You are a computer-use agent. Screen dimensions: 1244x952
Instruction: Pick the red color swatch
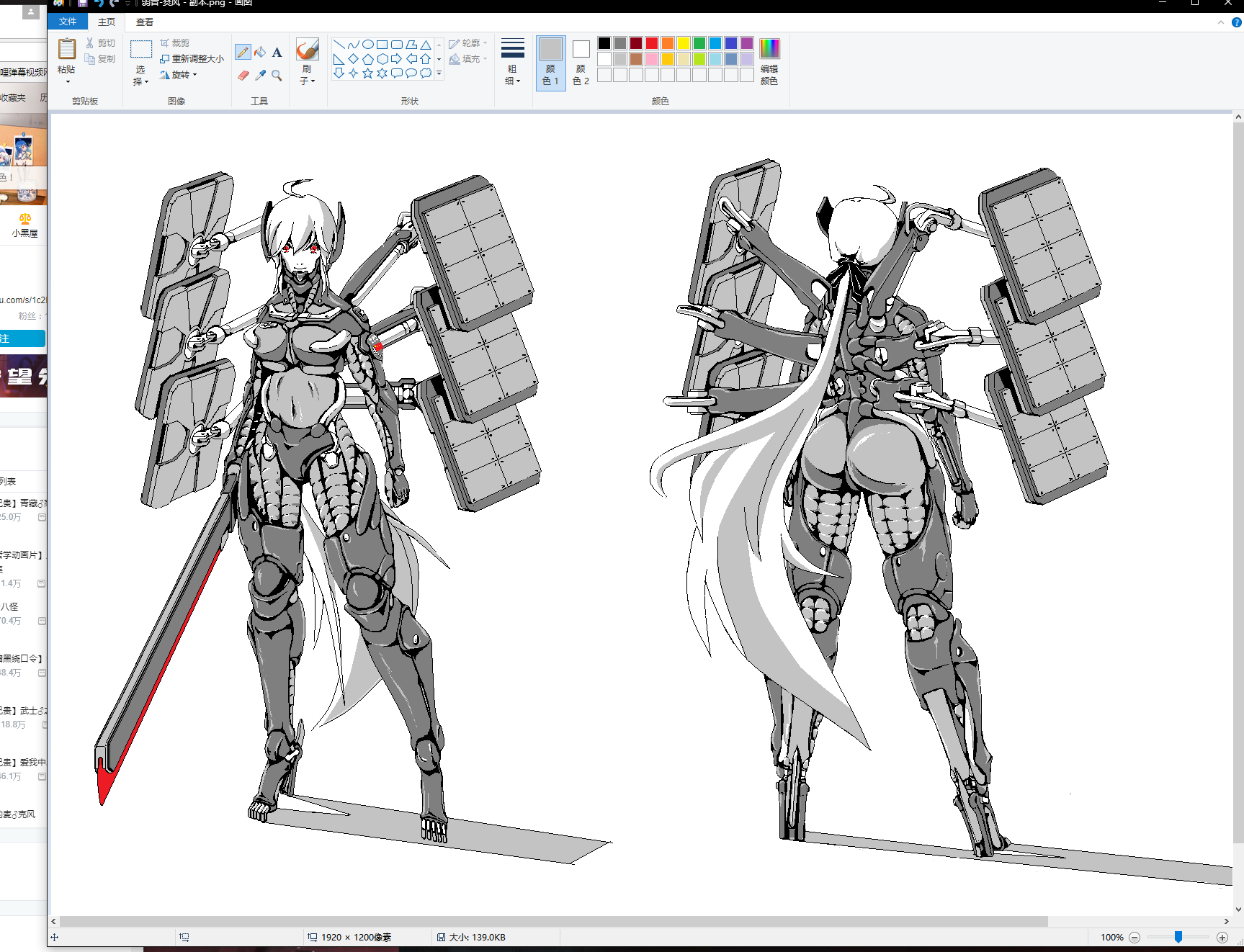tap(652, 43)
